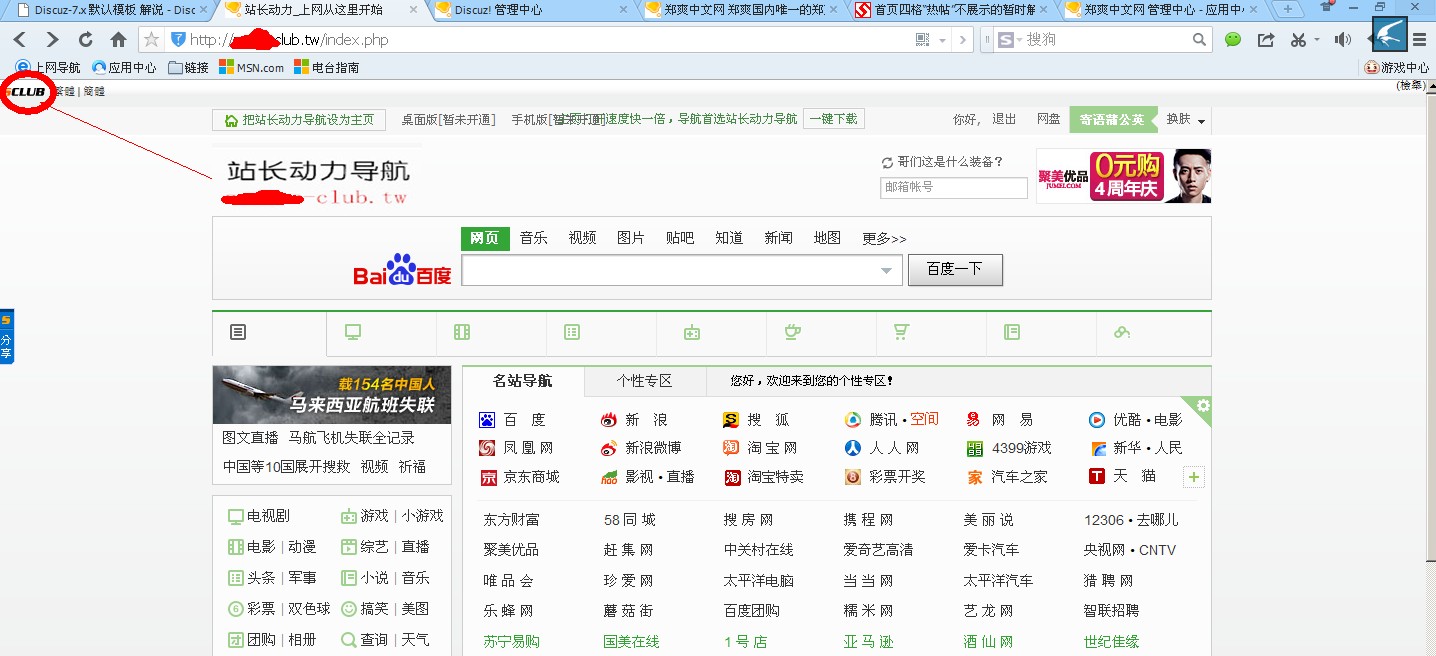Open the news list category icon tab

click(x=238, y=332)
